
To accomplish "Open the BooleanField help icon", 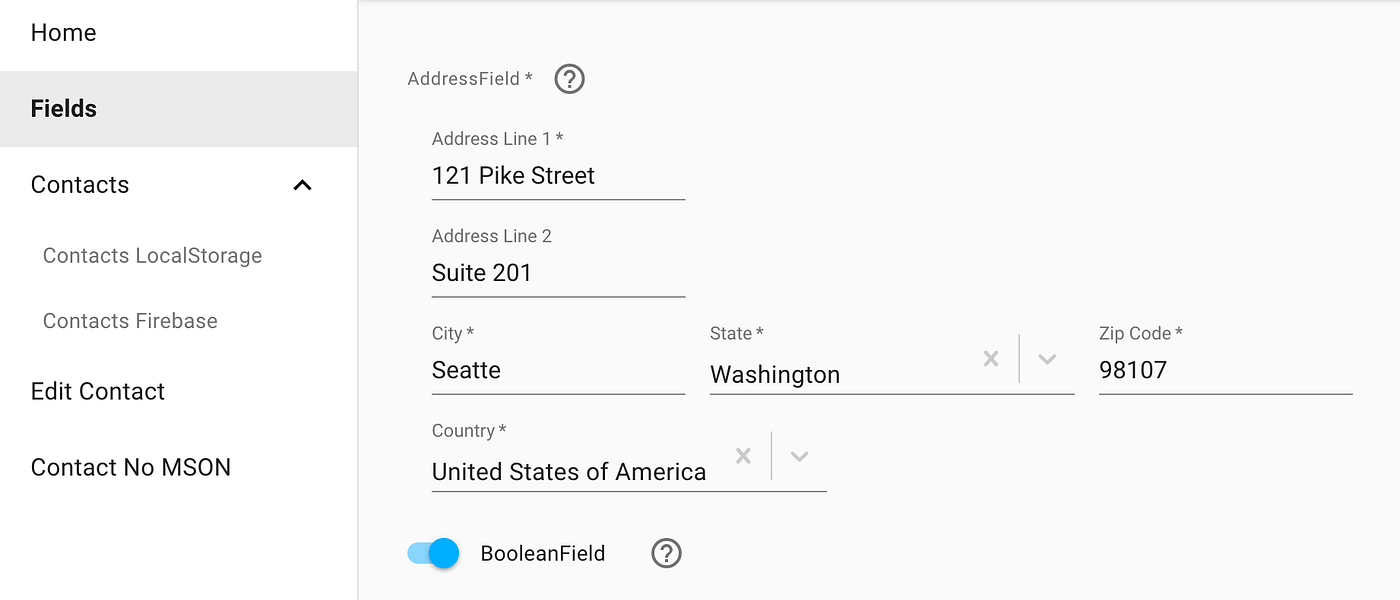I will 665,553.
